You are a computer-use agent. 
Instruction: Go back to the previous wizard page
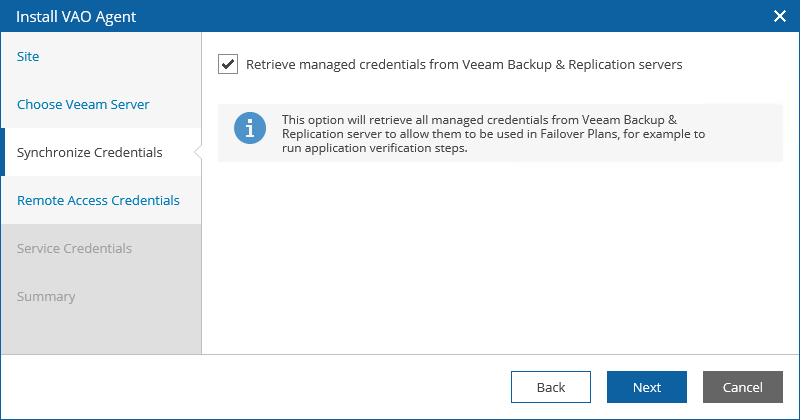[x=551, y=387]
